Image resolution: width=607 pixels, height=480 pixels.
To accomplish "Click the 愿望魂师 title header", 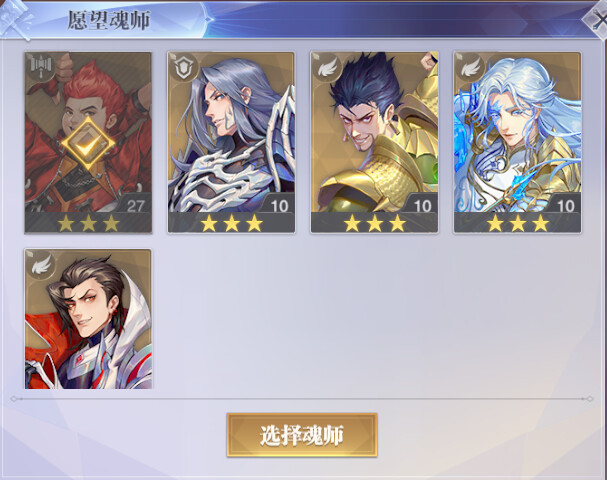I will (109, 20).
